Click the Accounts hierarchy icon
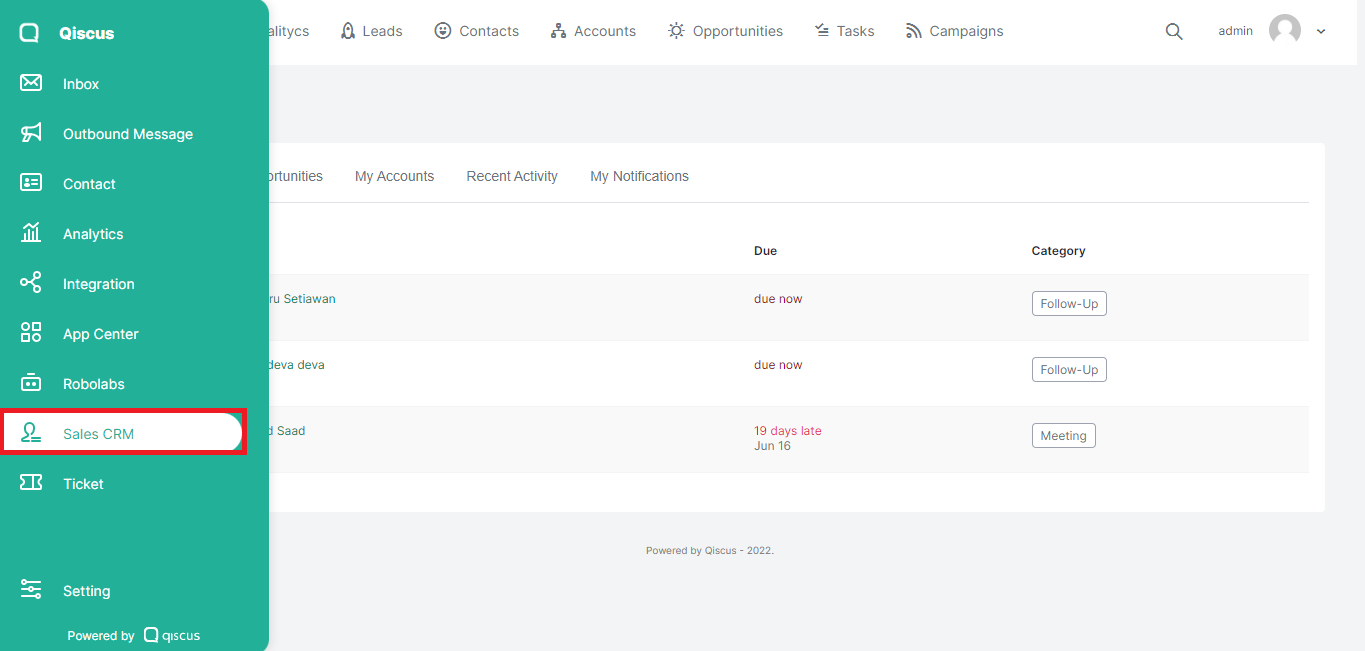This screenshot has height=651, width=1365. coord(558,31)
